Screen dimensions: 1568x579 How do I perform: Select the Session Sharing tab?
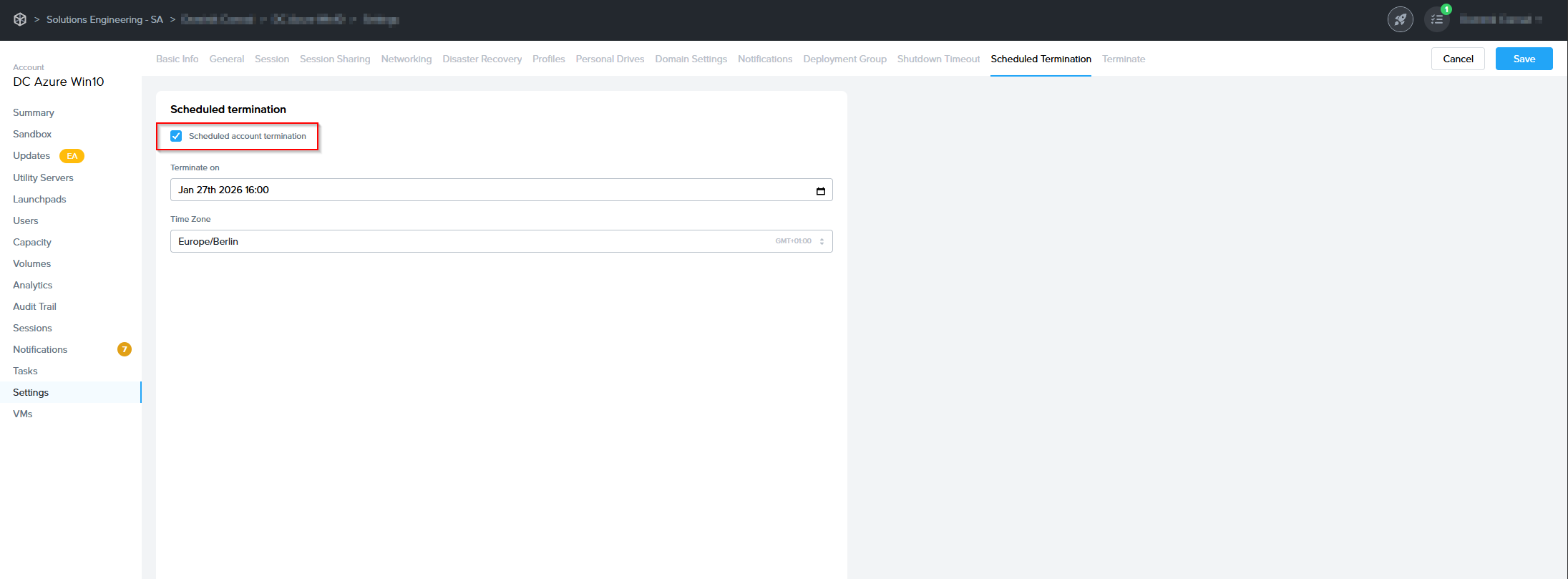pos(334,59)
